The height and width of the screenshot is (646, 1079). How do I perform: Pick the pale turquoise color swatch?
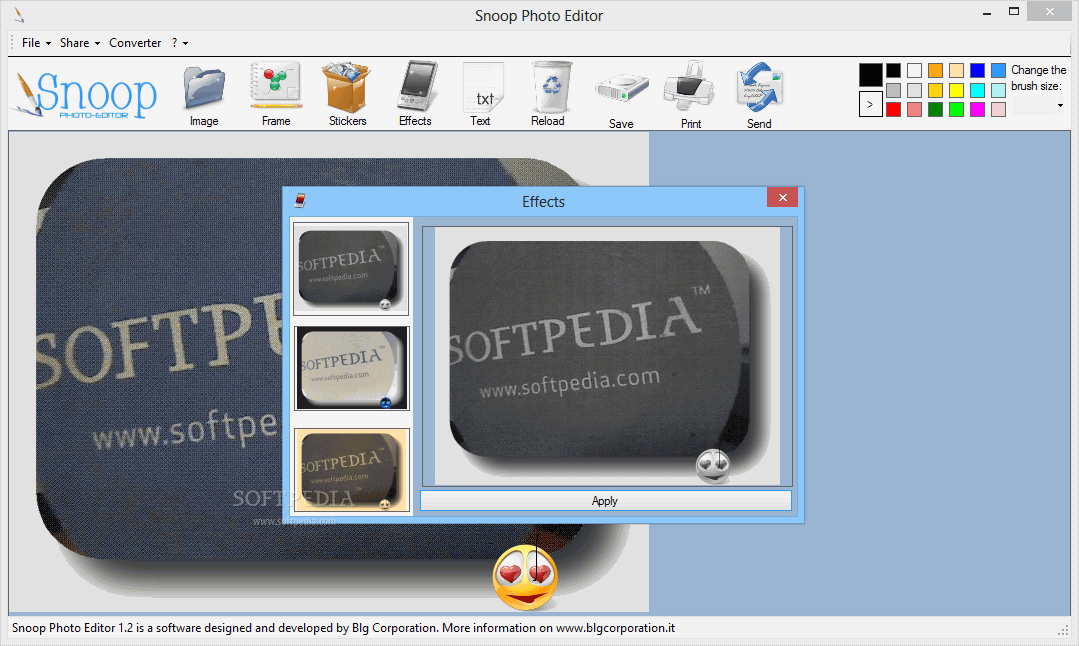click(998, 90)
